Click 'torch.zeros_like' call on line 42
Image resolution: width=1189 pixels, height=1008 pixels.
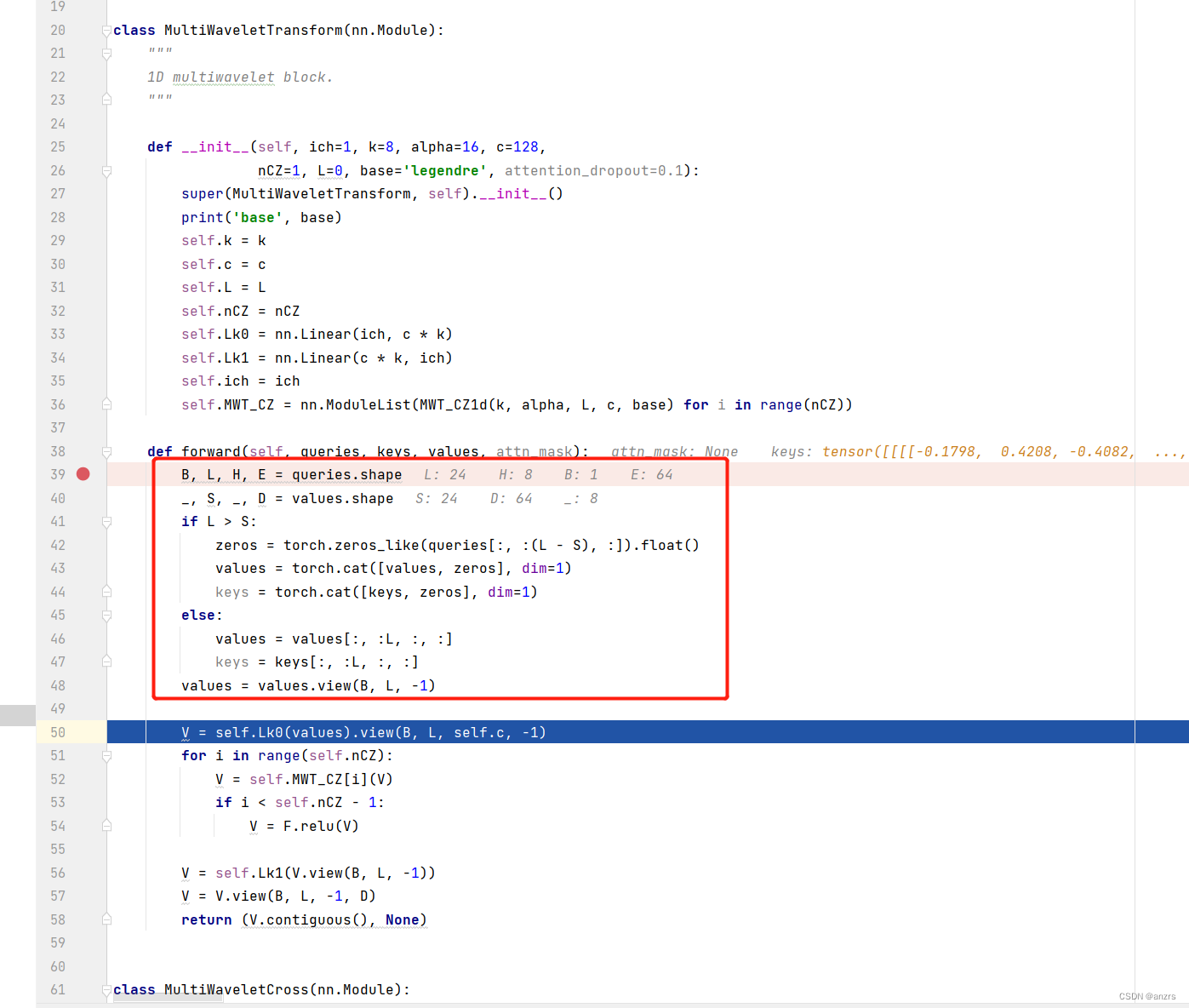click(351, 545)
